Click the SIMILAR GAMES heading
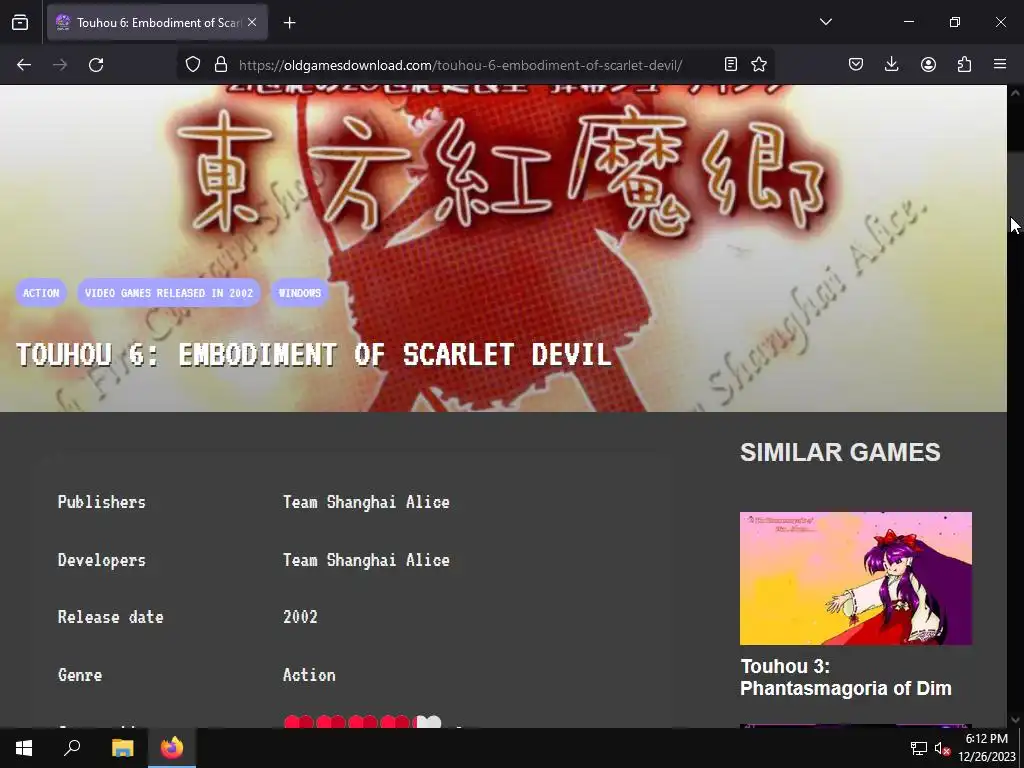The width and height of the screenshot is (1024, 768). click(x=840, y=452)
